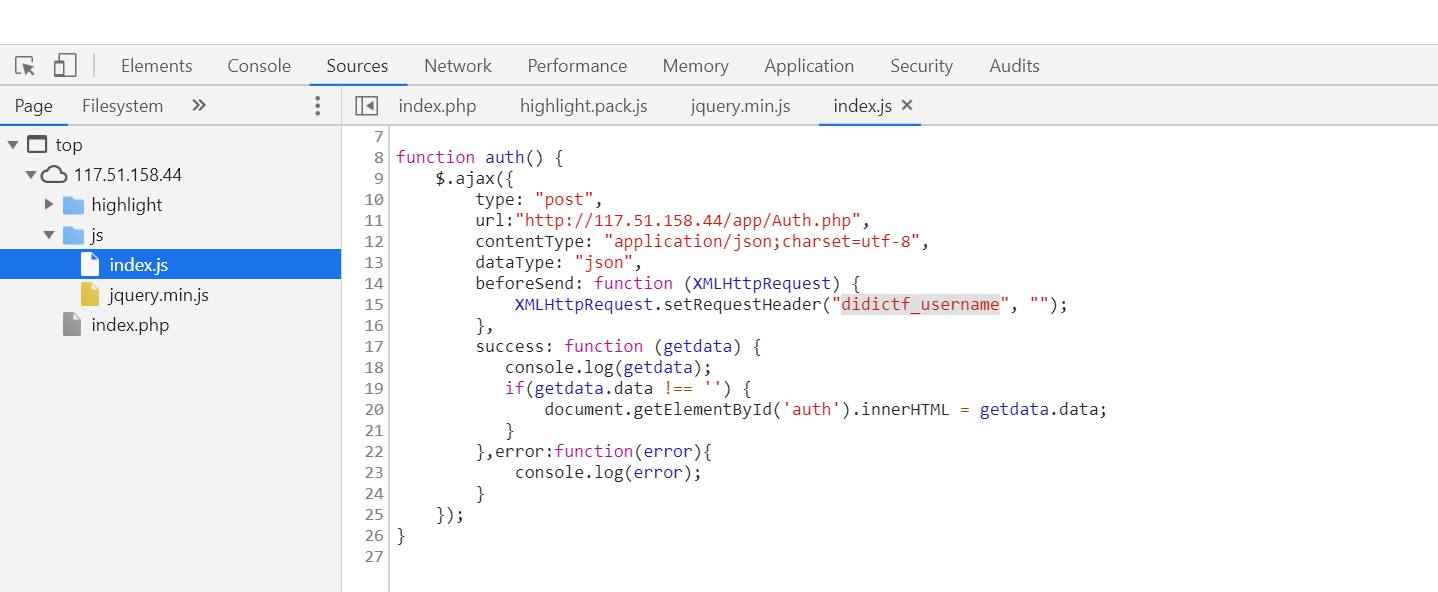Image resolution: width=1438 pixels, height=592 pixels.
Task: Show more navigator tabs chevron
Action: pos(199,105)
